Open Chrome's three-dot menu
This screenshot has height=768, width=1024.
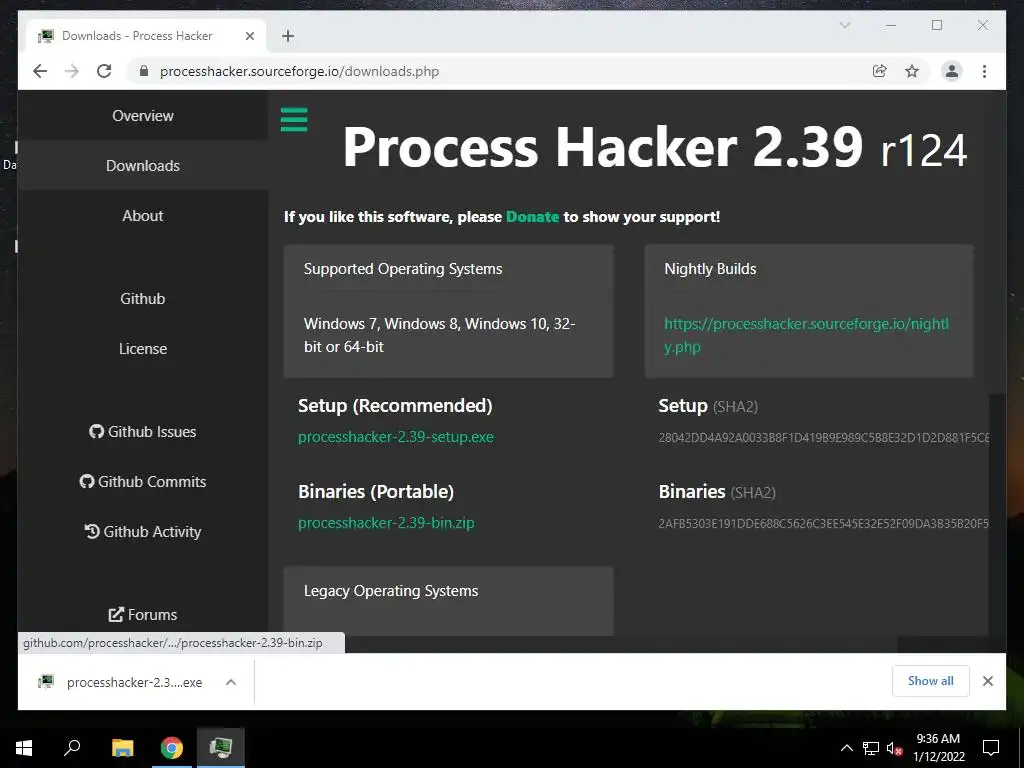point(984,71)
